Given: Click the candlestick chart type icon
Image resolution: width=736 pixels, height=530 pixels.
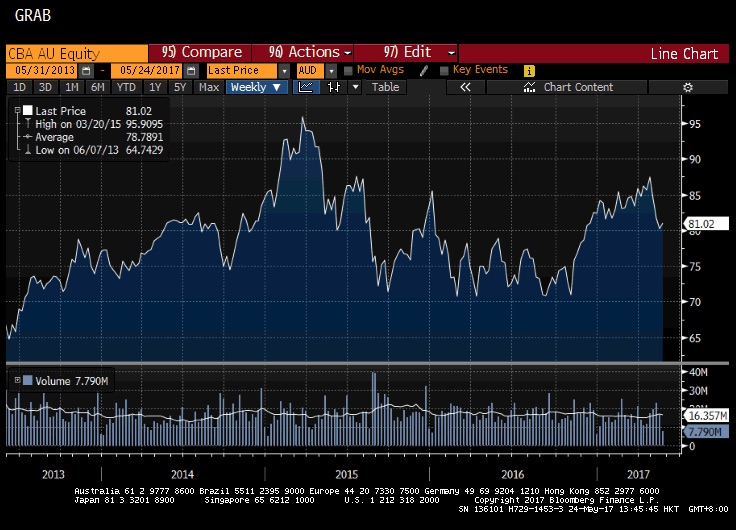Looking at the screenshot, I should coord(334,87).
